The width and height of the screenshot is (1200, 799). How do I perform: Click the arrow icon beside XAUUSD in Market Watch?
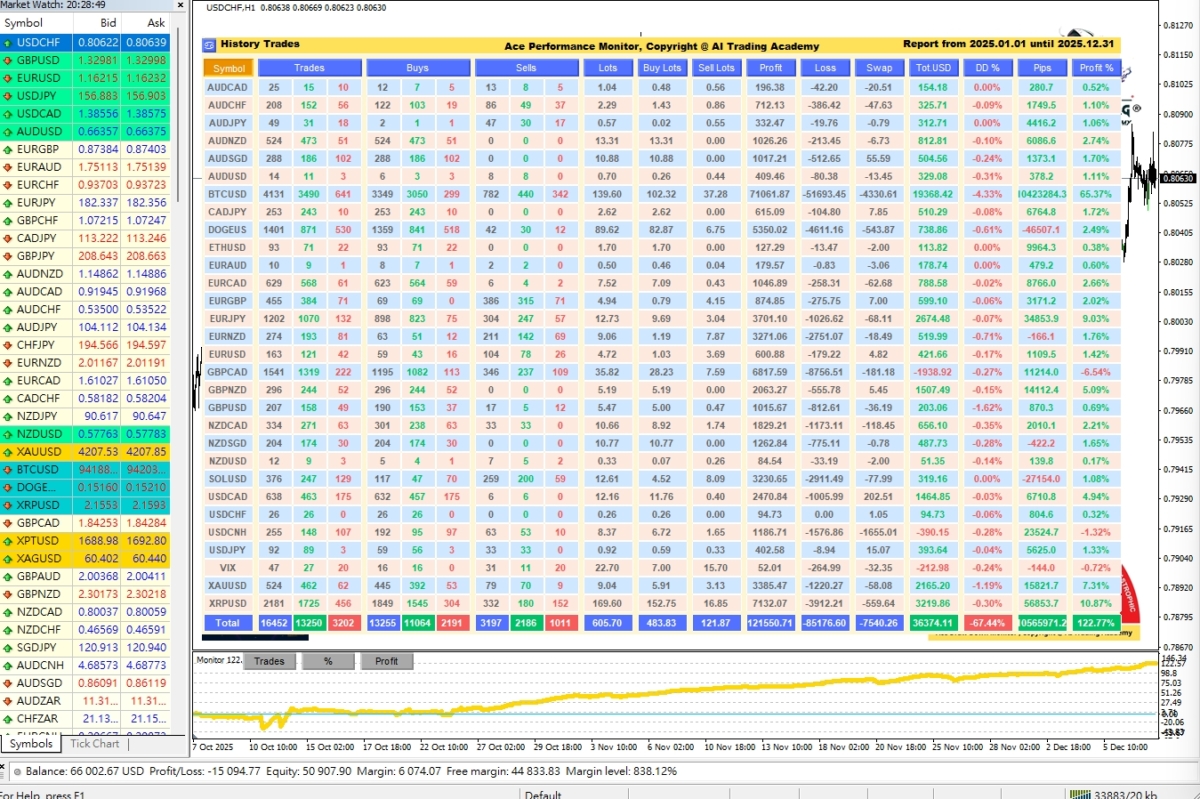click(x=9, y=452)
